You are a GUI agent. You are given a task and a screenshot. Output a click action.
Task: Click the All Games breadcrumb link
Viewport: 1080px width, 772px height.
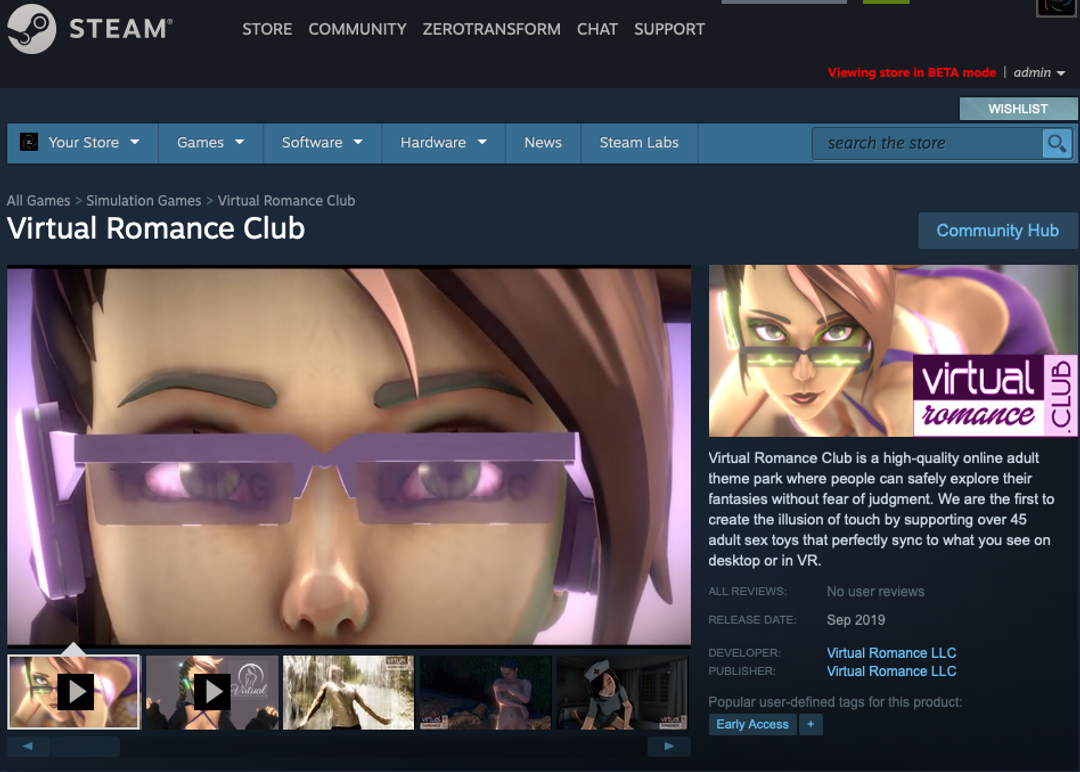pyautogui.click(x=39, y=200)
